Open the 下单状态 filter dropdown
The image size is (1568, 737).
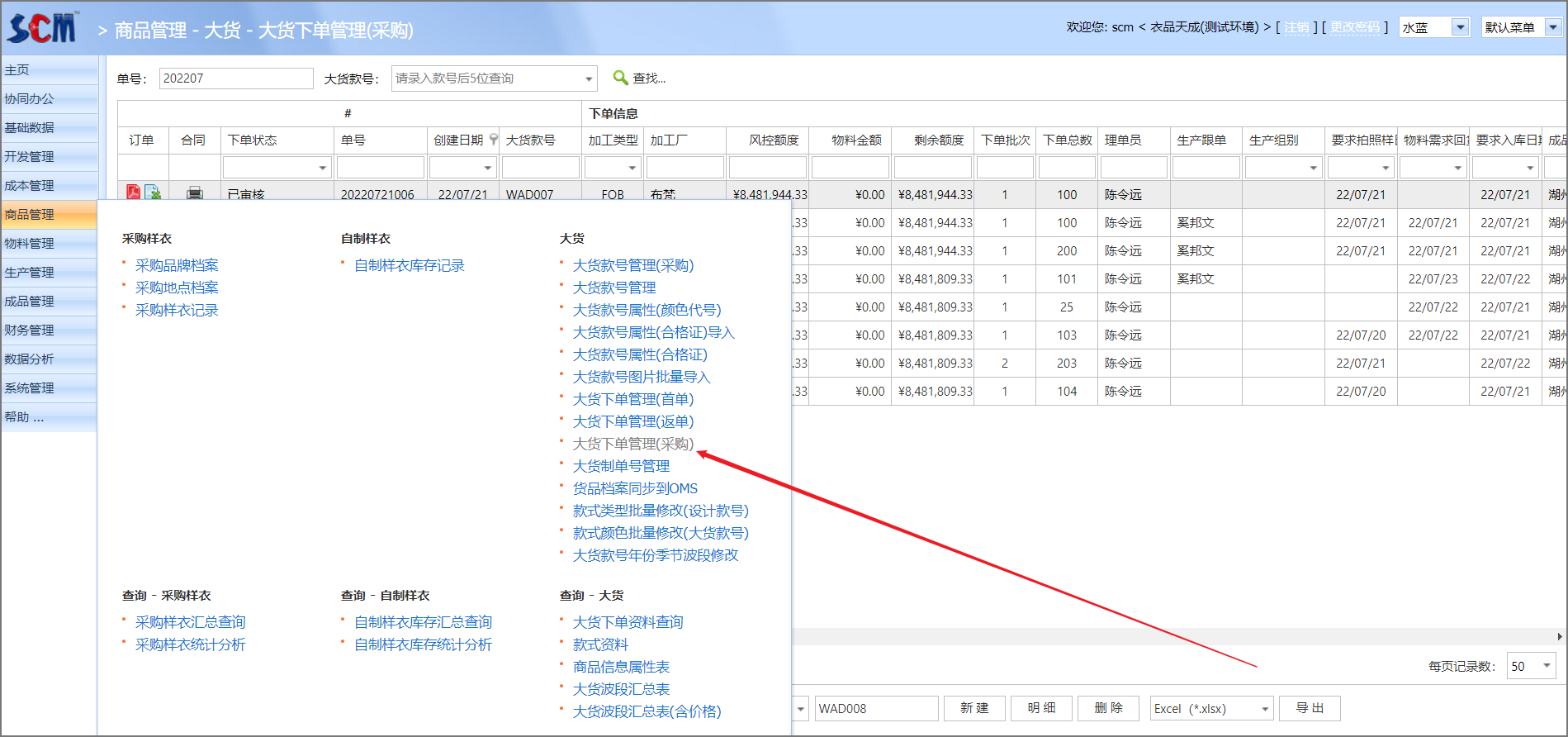pos(322,168)
